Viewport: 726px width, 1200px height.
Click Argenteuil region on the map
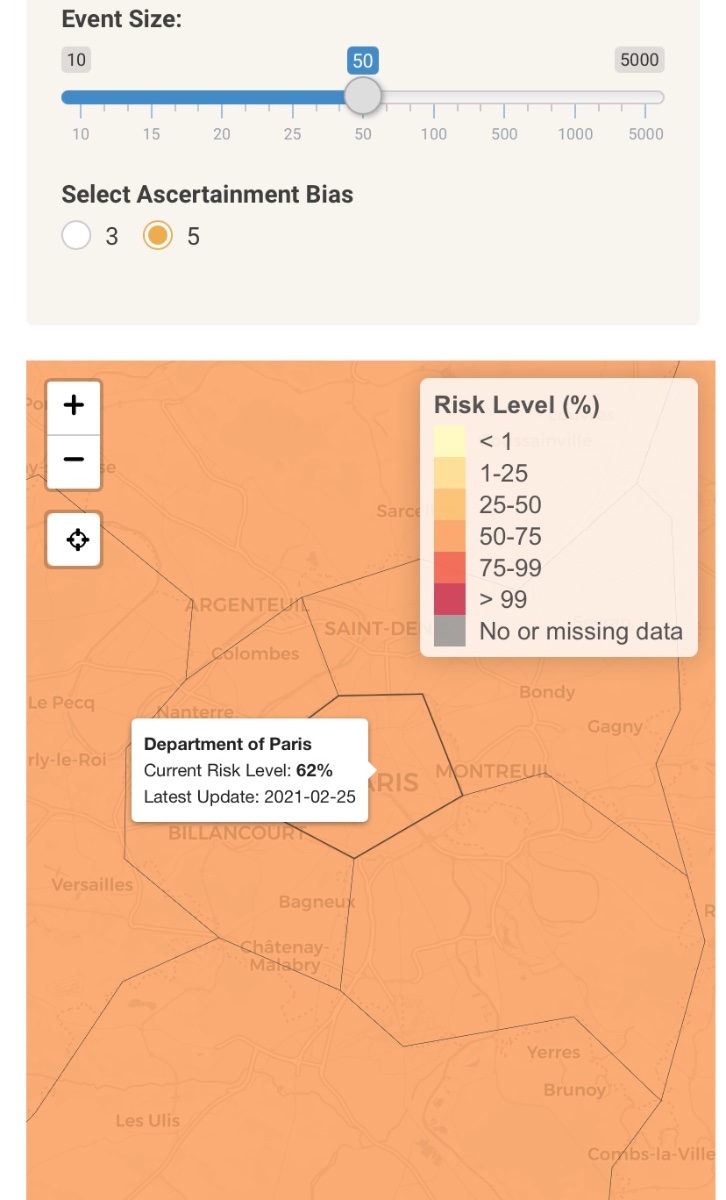[247, 605]
